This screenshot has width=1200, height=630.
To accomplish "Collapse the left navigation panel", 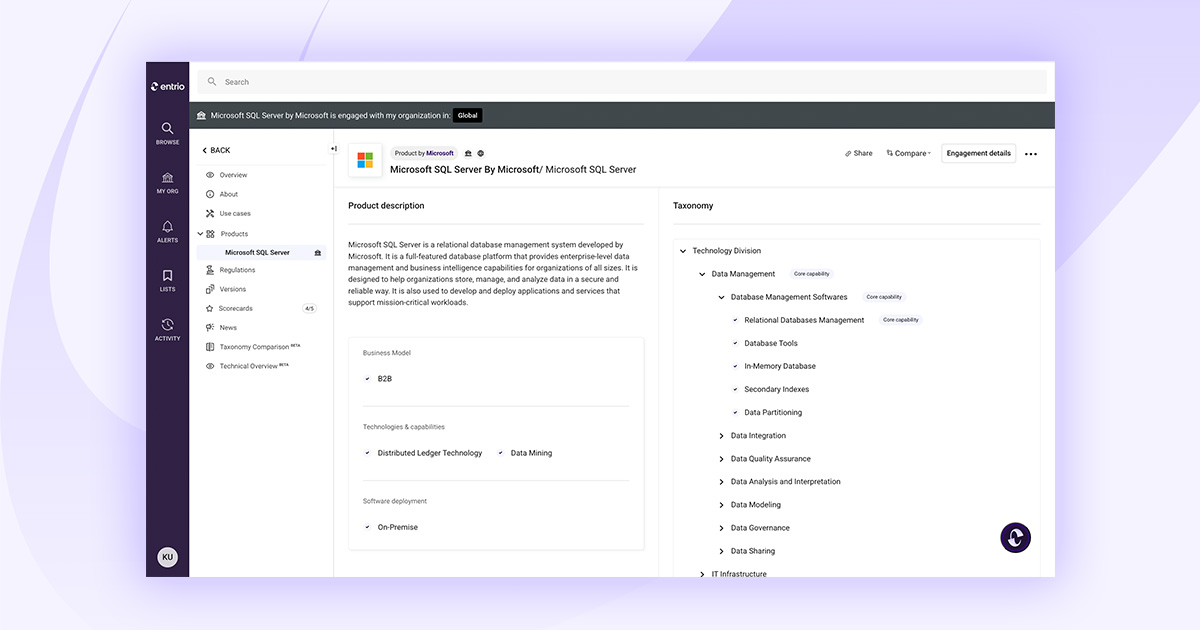I will (x=333, y=149).
